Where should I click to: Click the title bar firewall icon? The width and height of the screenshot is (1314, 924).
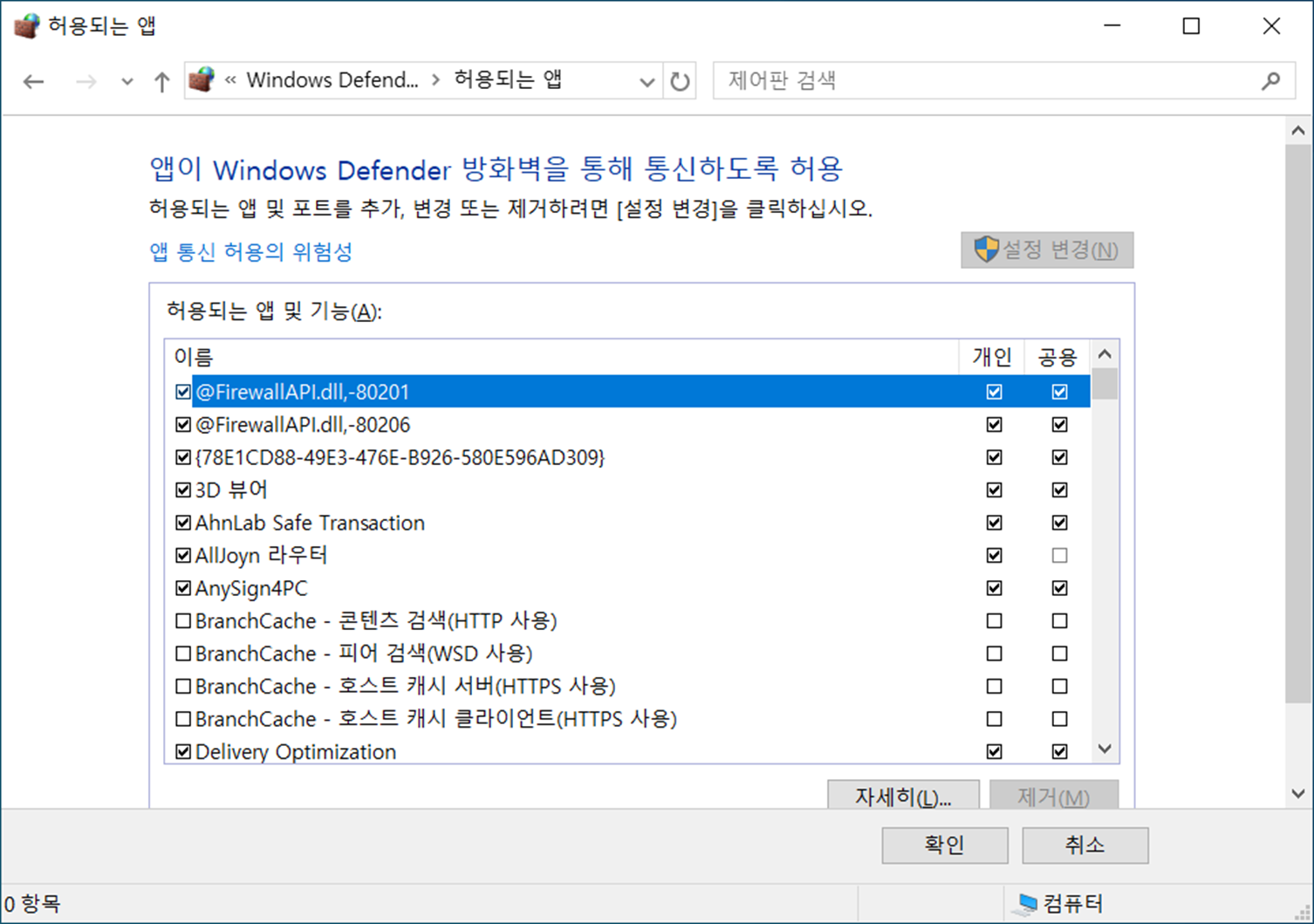[27, 26]
